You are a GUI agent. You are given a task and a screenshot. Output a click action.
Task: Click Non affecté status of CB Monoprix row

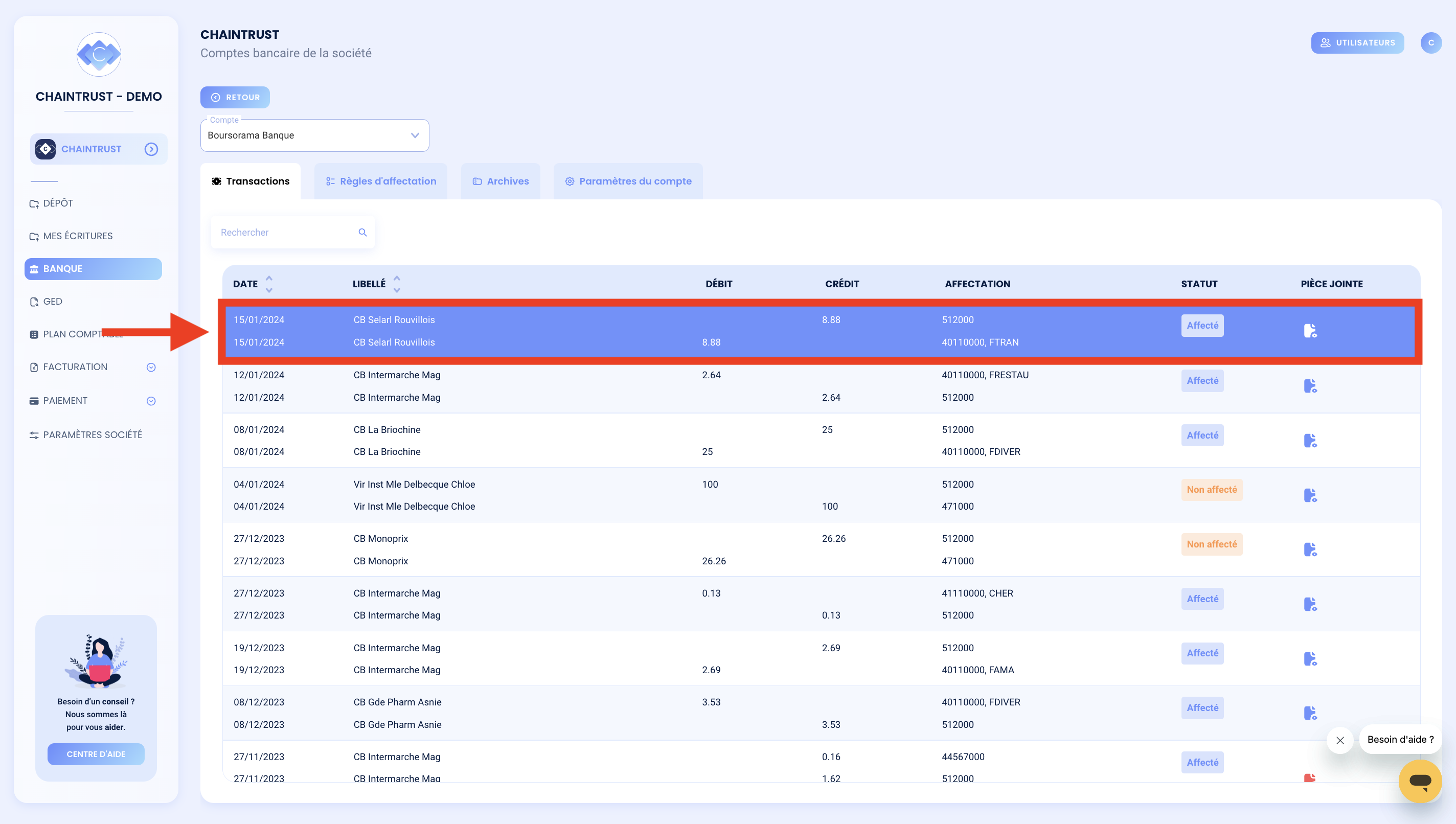click(x=1212, y=544)
